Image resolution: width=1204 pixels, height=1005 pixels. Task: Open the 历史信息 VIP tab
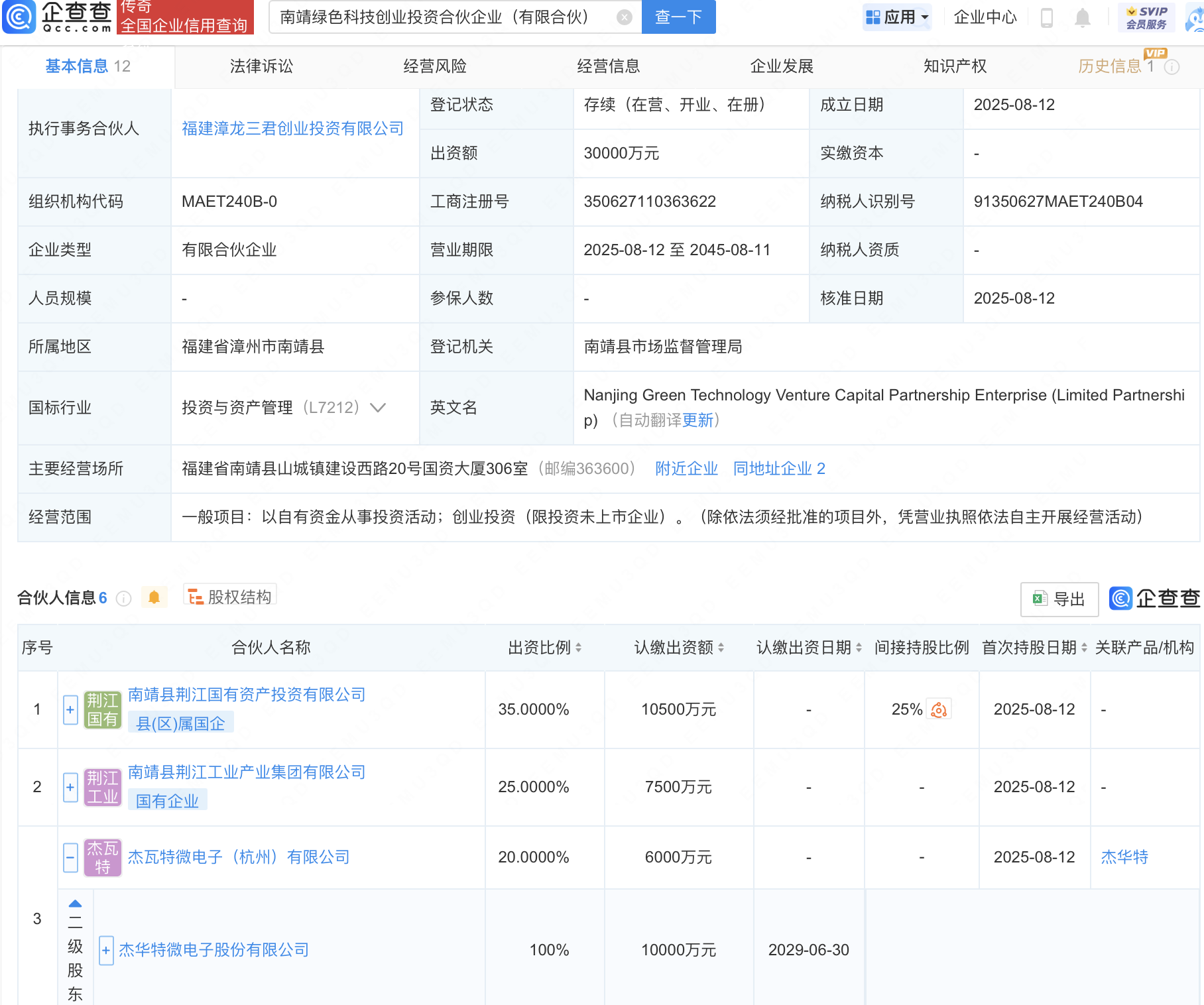pyautogui.click(x=1116, y=66)
